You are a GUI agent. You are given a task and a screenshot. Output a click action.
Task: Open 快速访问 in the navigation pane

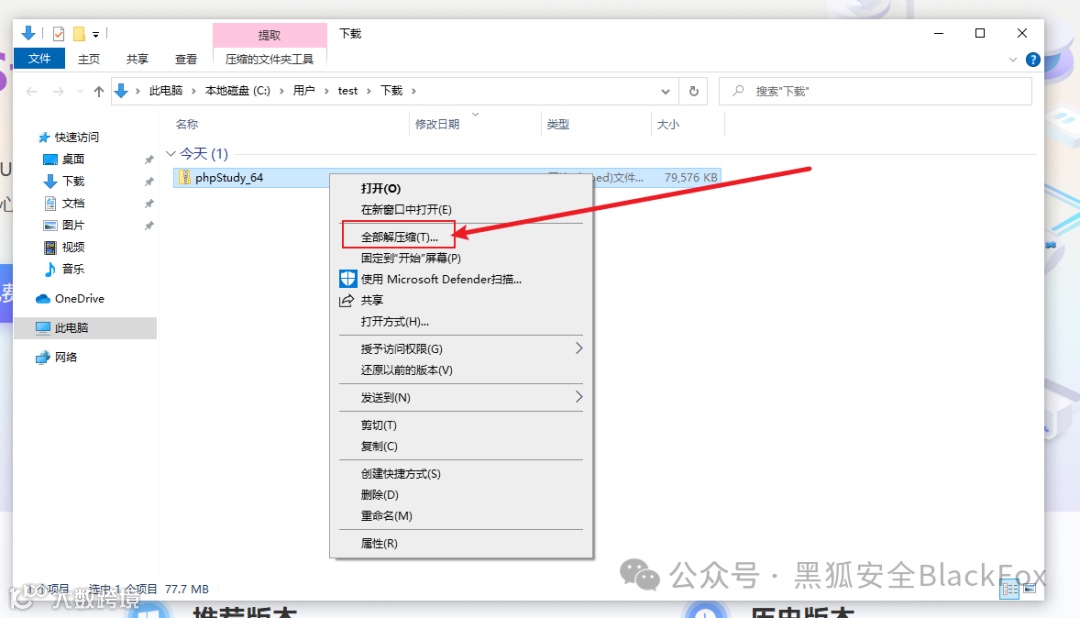point(76,137)
